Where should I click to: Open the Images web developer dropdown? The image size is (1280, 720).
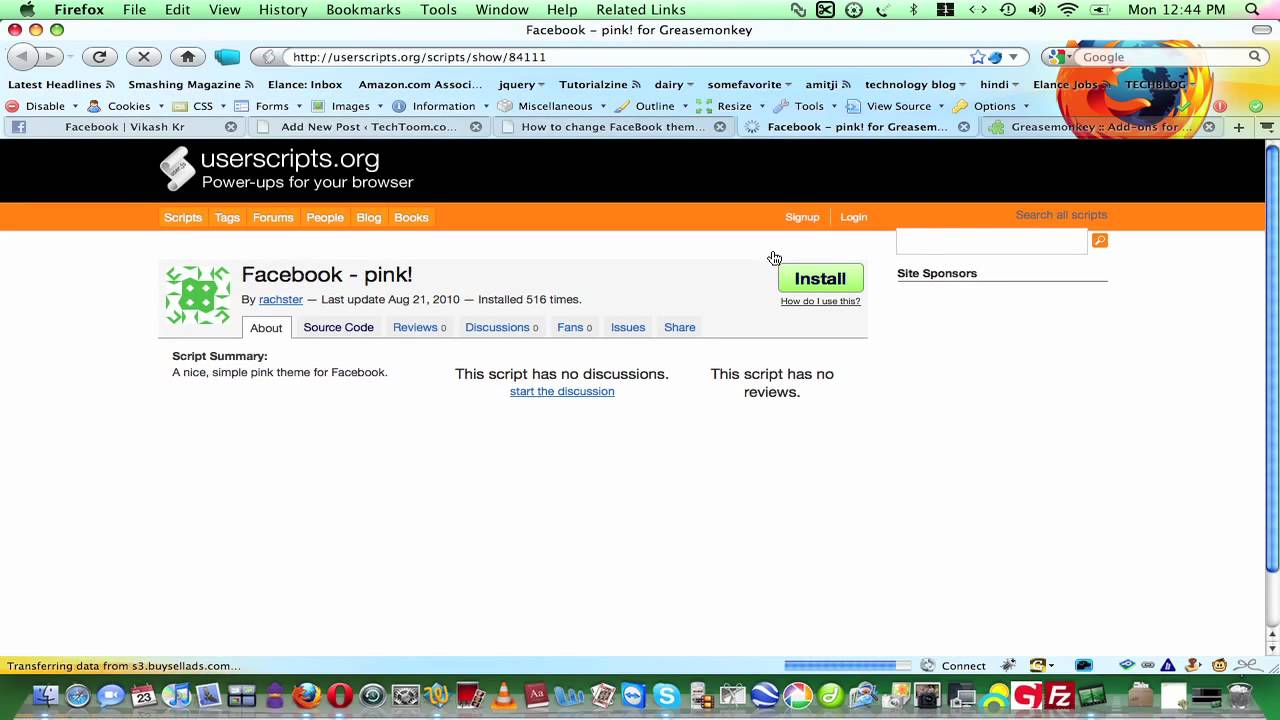(348, 106)
